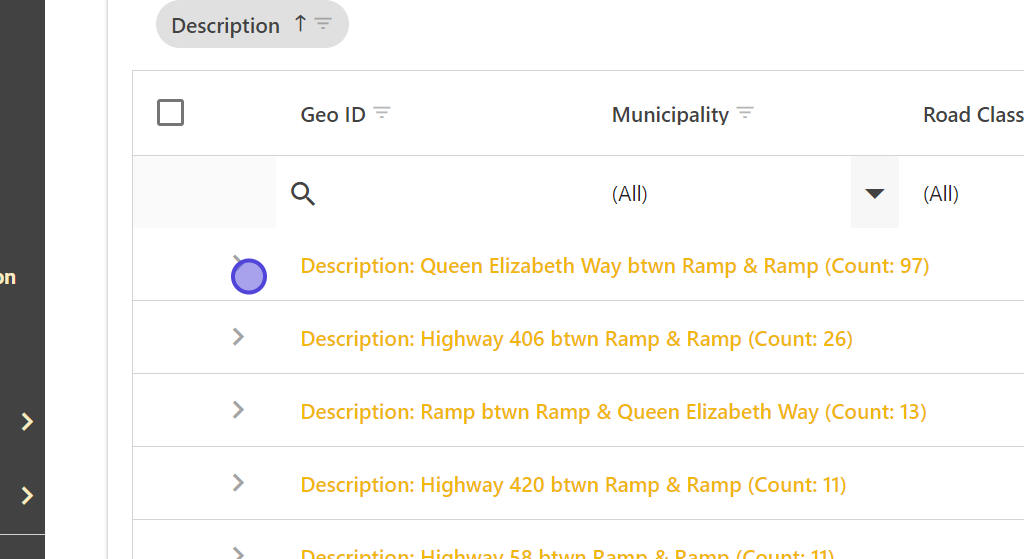The image size is (1024, 559).
Task: Click the filter icon on the Description chip
Action: (323, 24)
